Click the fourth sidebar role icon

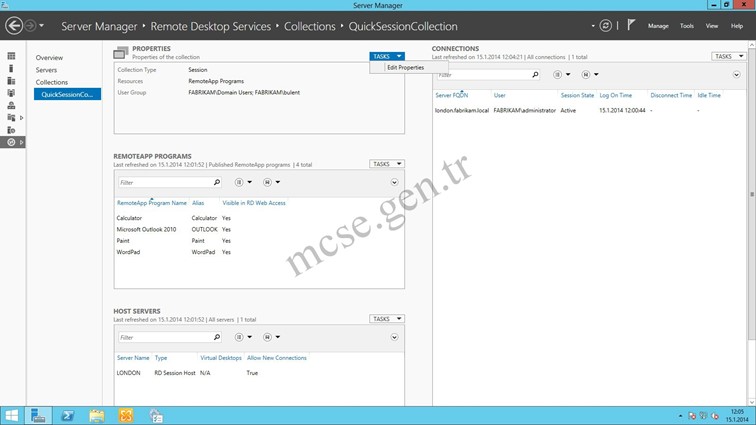coord(11,93)
